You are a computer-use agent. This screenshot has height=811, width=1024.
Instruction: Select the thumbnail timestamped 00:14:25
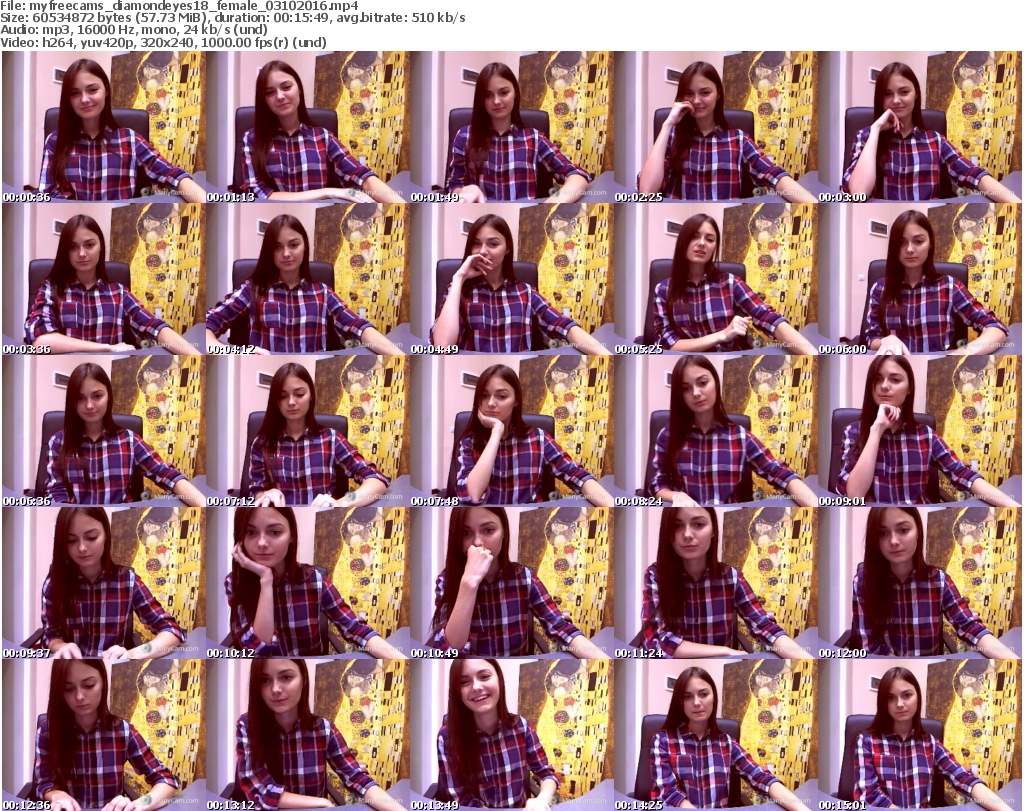tap(716, 735)
